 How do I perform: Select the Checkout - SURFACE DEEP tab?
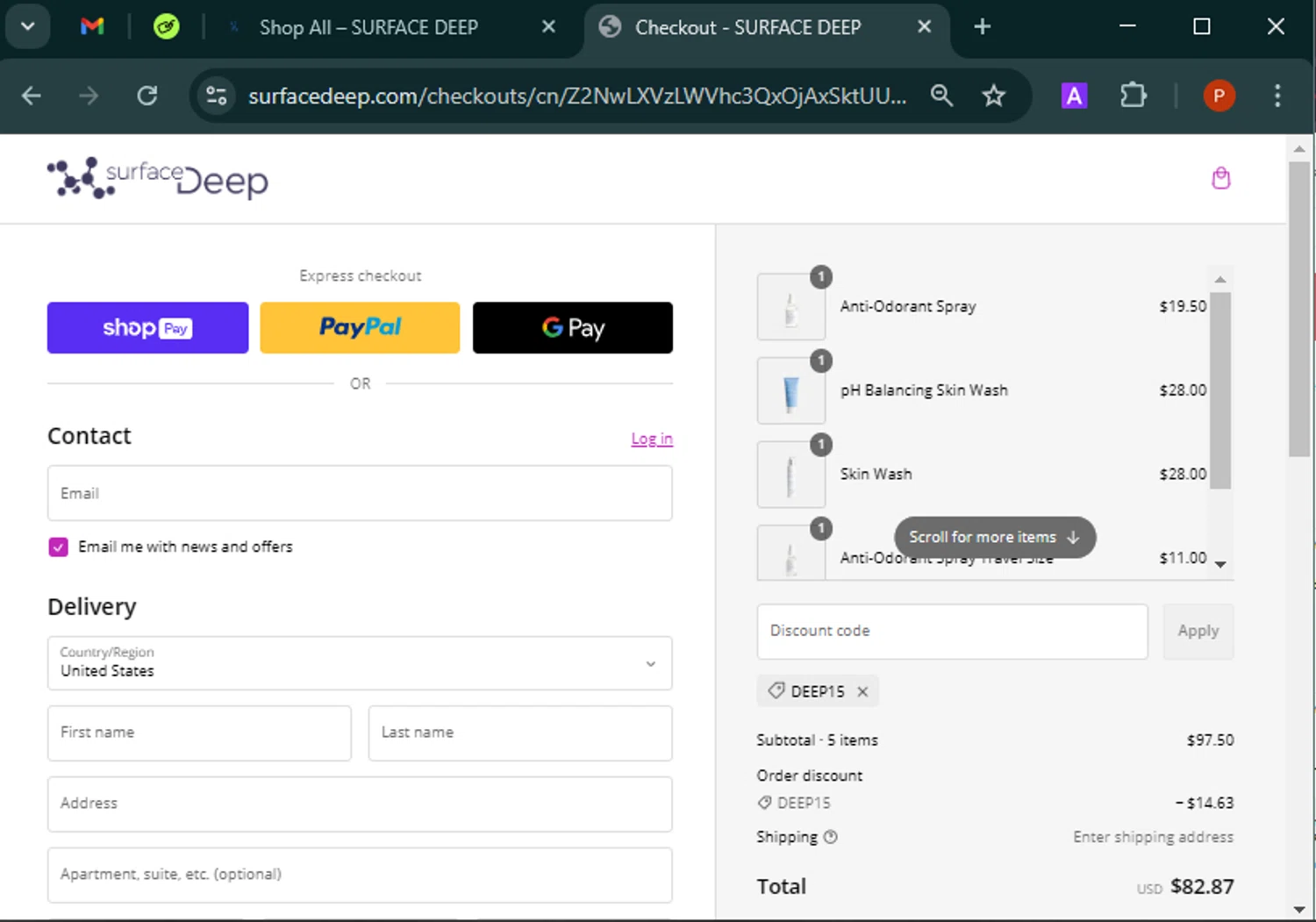747,27
